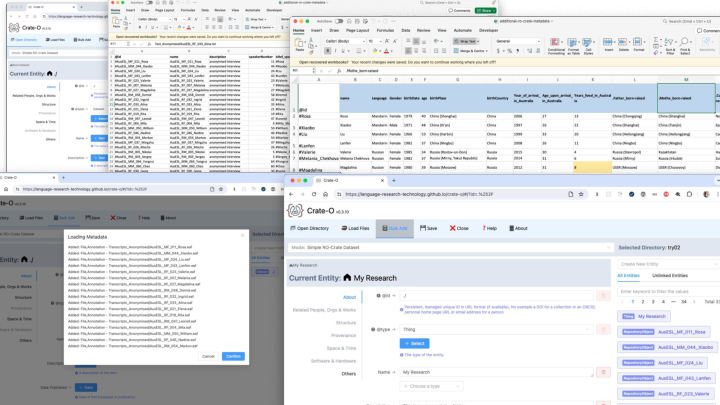Reload page in bottom-right browser window
The width and height of the screenshot is (720, 405).
pos(314,194)
